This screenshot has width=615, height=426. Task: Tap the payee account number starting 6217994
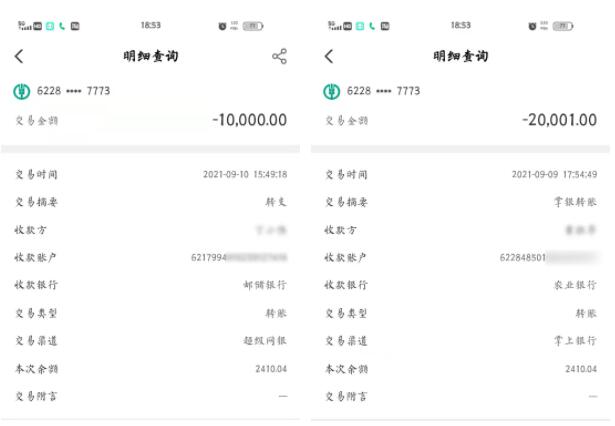pyautogui.click(x=238, y=258)
